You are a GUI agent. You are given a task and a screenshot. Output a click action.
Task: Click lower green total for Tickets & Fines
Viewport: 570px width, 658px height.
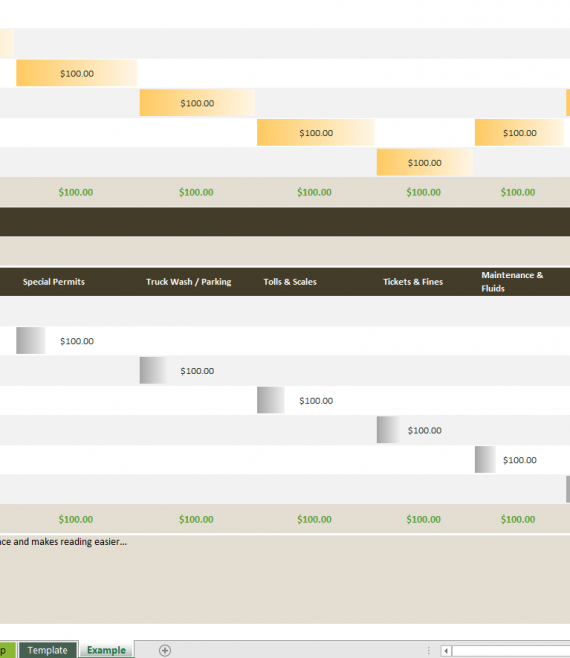point(424,519)
